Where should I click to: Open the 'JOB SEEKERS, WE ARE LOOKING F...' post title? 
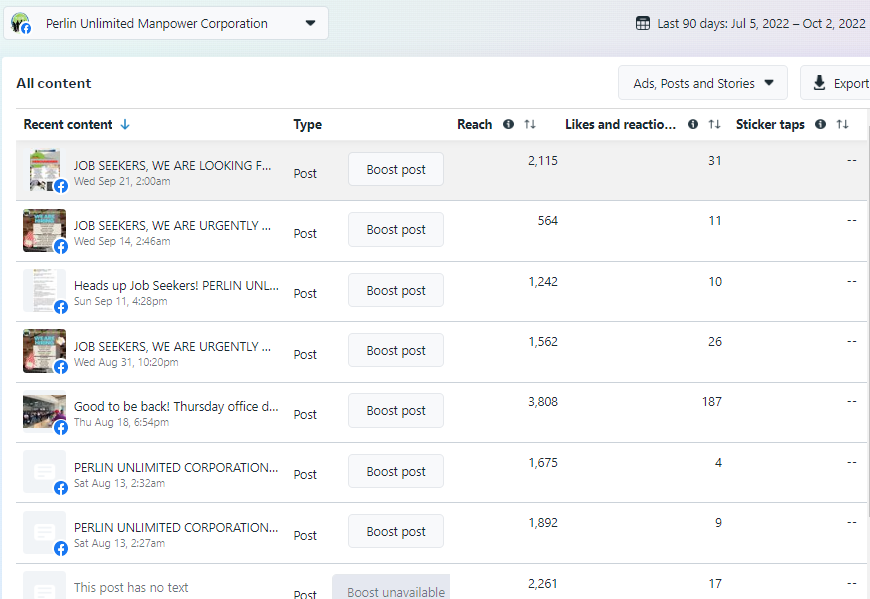[x=173, y=165]
